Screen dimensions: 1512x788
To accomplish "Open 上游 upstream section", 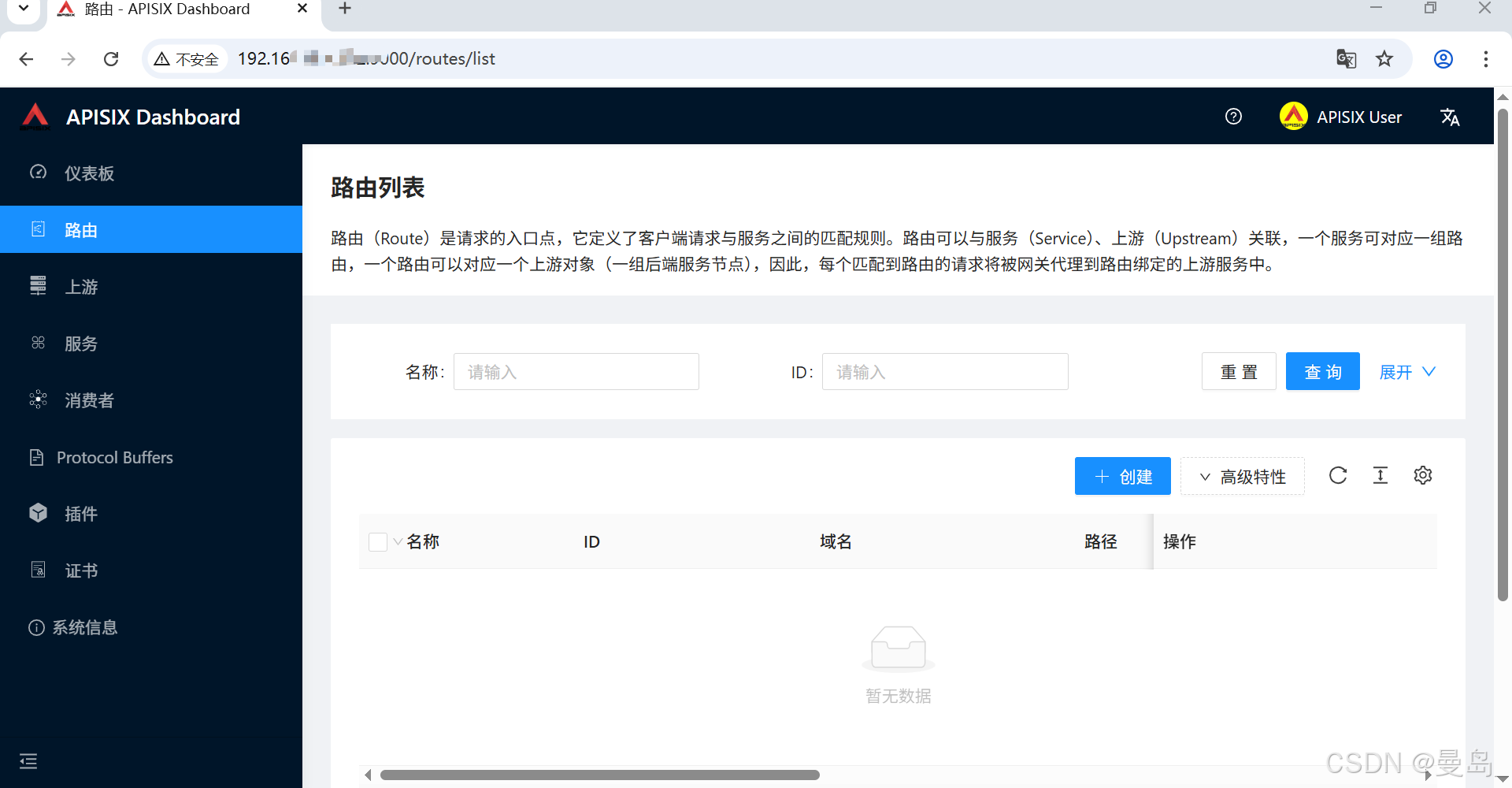I will [x=151, y=287].
